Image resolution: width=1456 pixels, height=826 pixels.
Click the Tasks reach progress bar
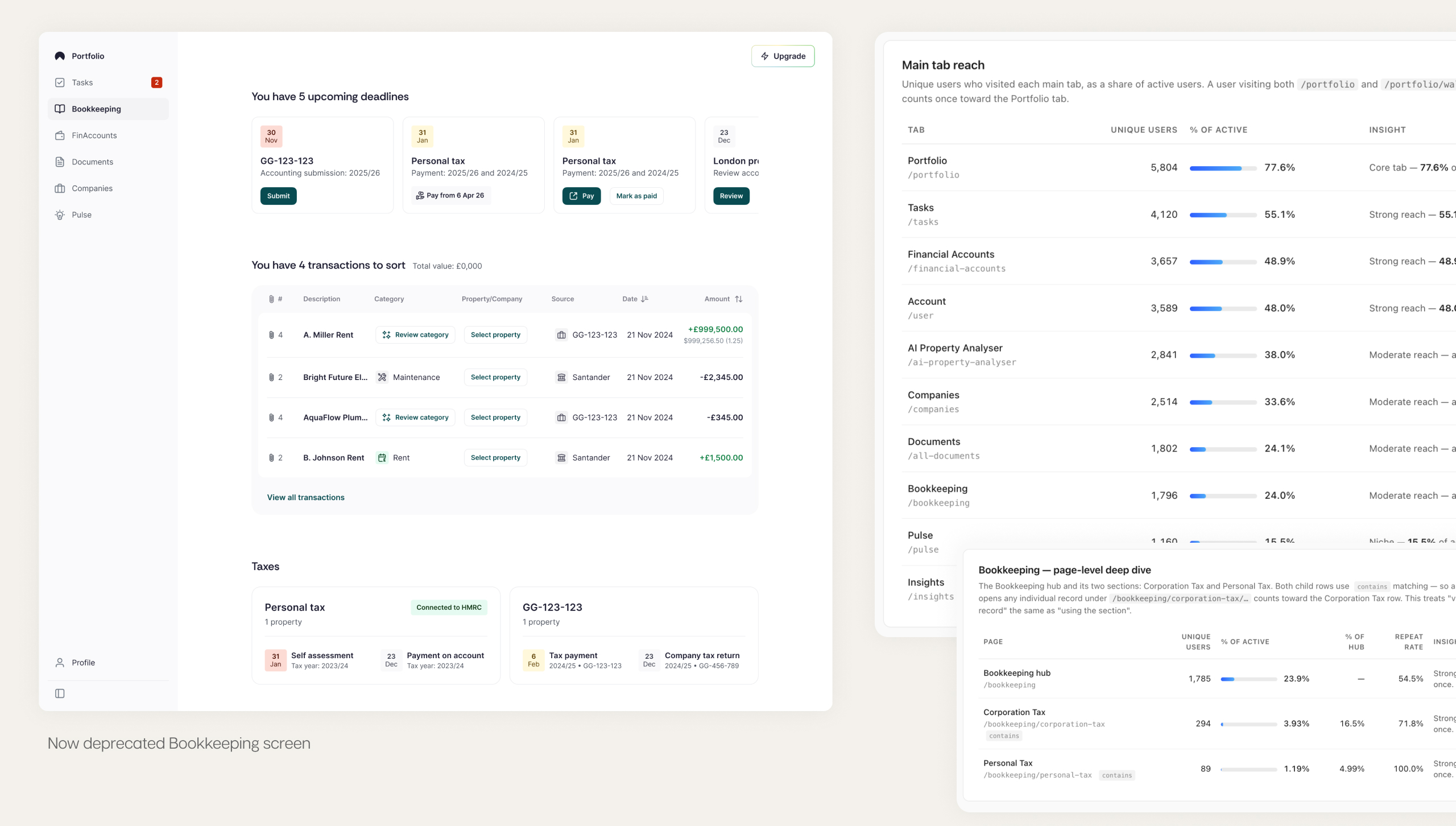[1223, 215]
